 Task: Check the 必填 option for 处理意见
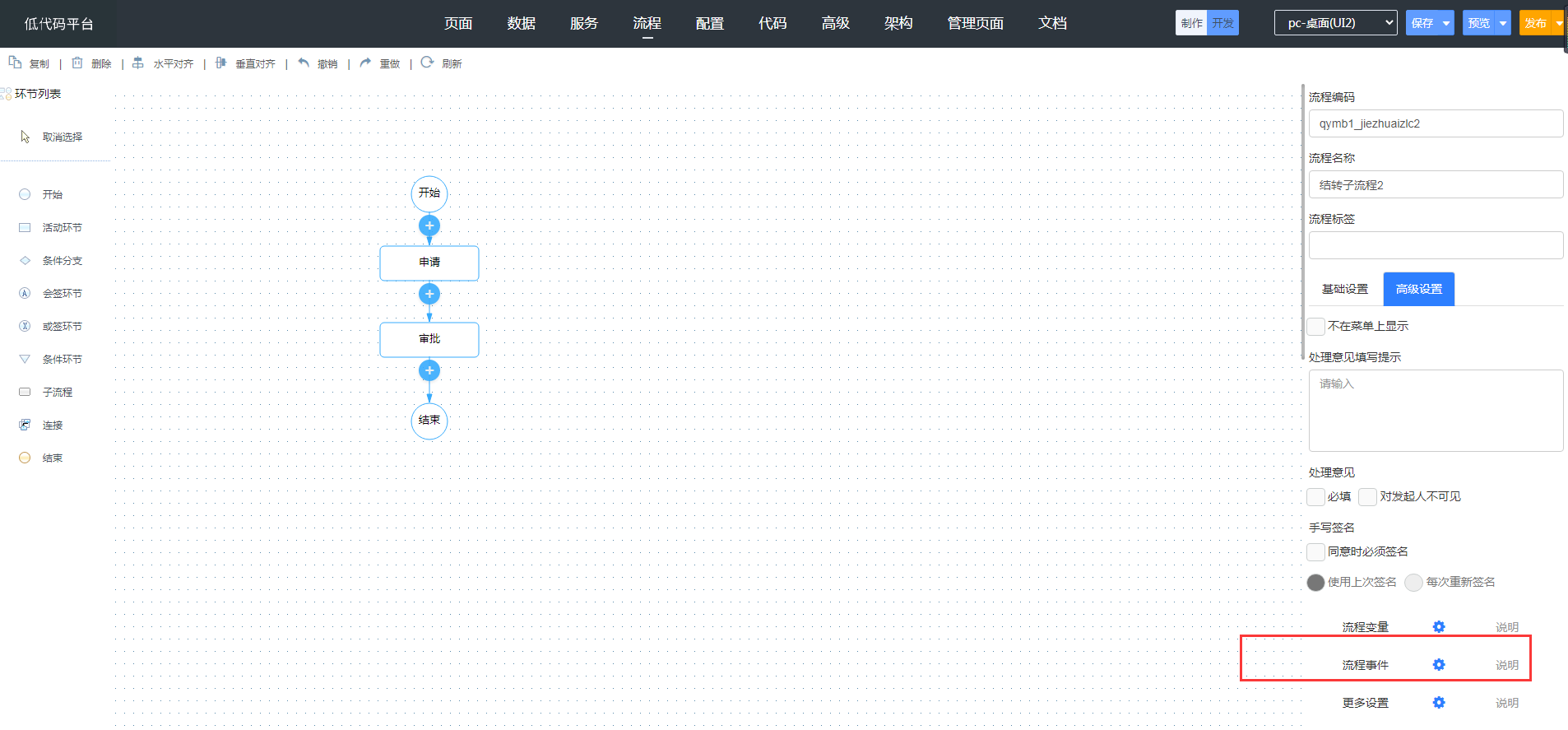coord(1316,497)
